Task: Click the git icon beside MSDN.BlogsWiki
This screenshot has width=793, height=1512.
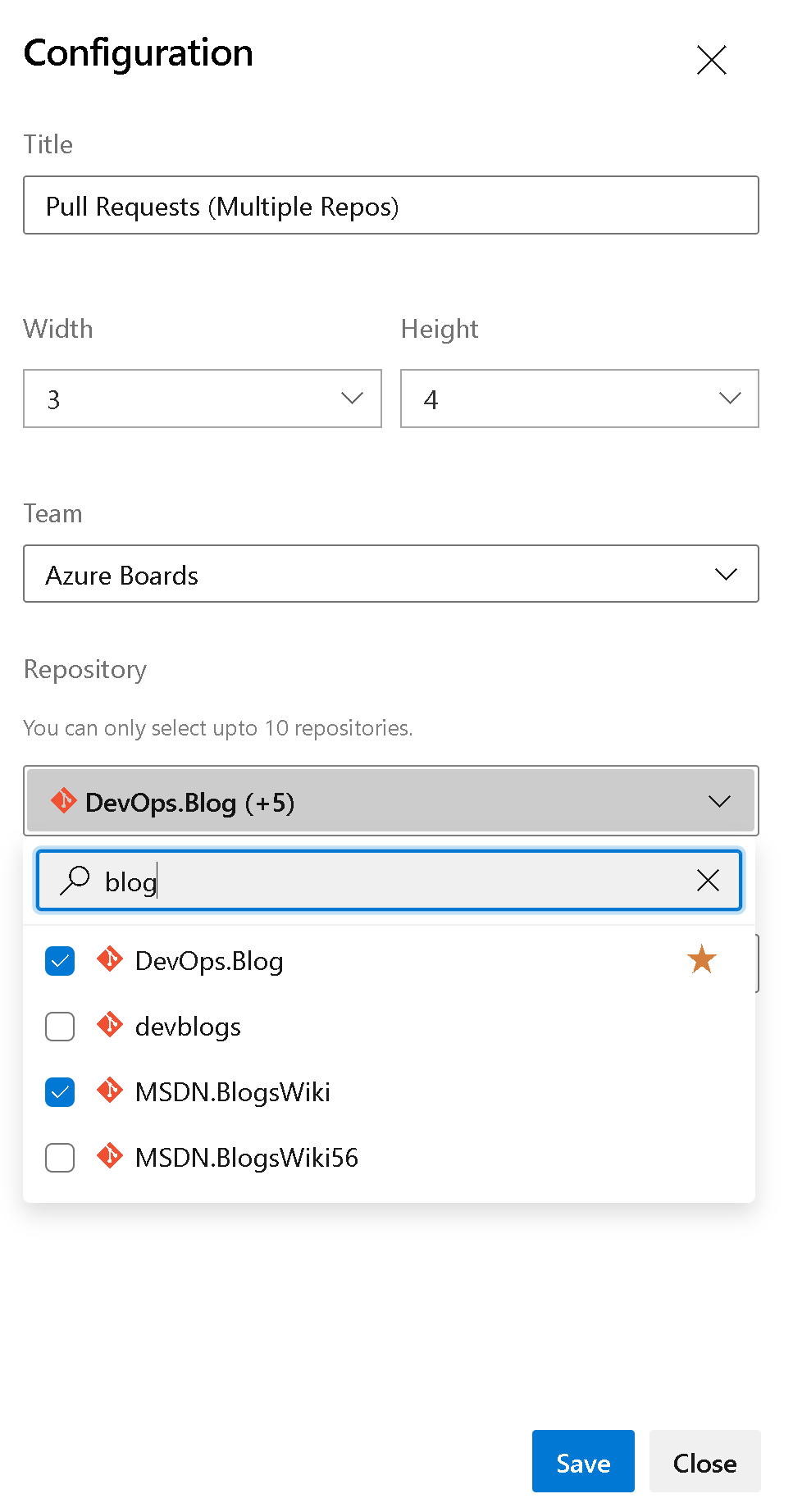Action: 110,1091
